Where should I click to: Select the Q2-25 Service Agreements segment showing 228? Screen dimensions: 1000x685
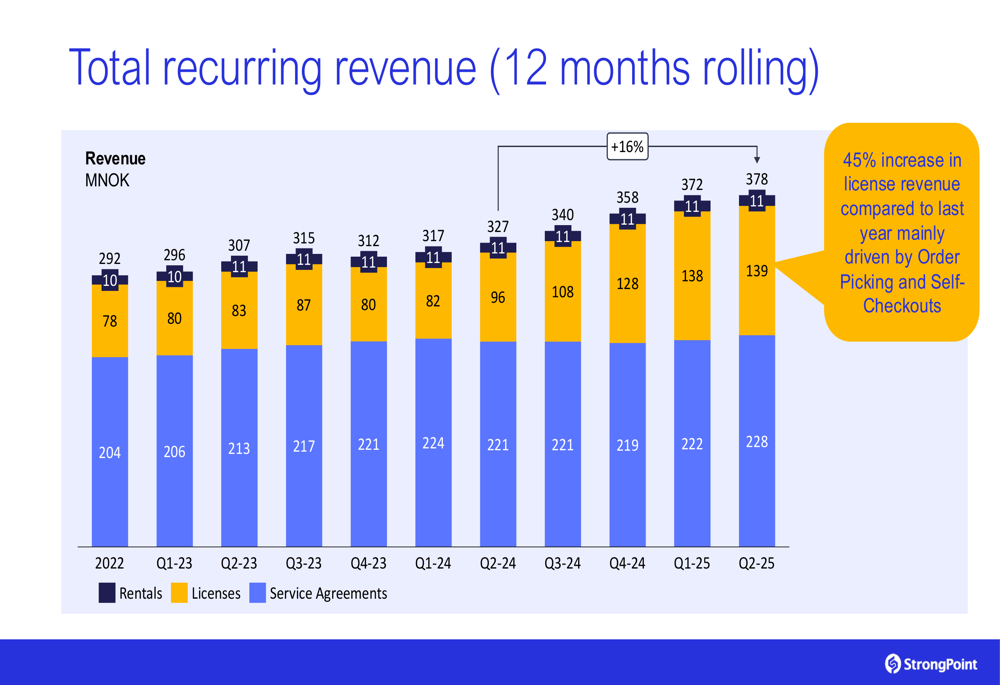pyautogui.click(x=757, y=441)
